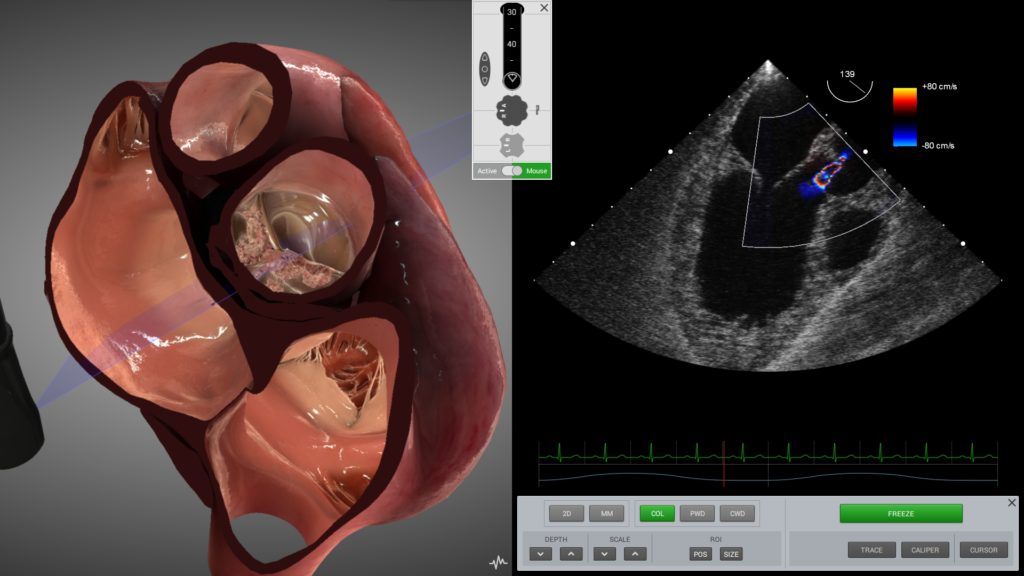Close the bottom ultrasound controls panel
This screenshot has width=1024, height=576.
pyautogui.click(x=1011, y=503)
